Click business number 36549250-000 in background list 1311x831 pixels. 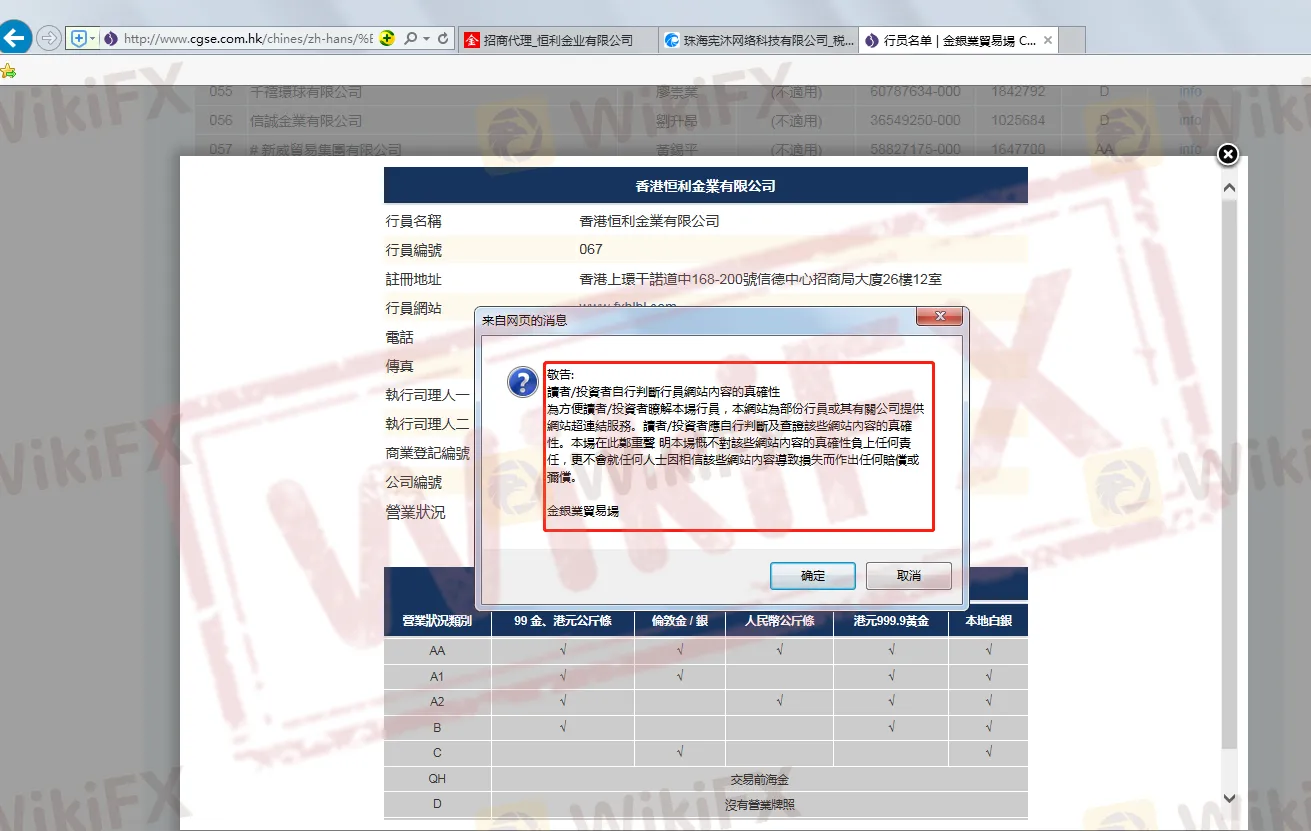pos(915,121)
